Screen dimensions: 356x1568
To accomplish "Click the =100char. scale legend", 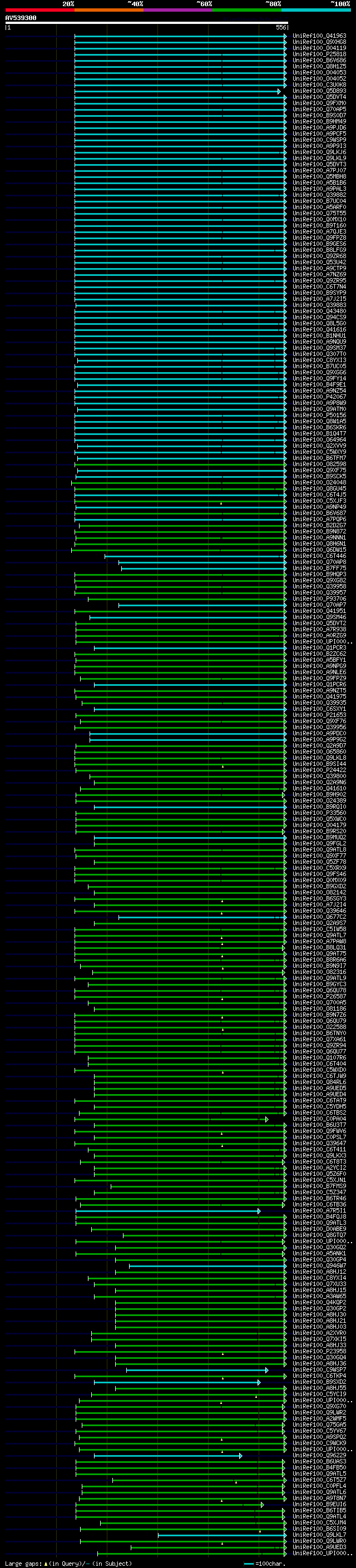I will coord(264,1563).
